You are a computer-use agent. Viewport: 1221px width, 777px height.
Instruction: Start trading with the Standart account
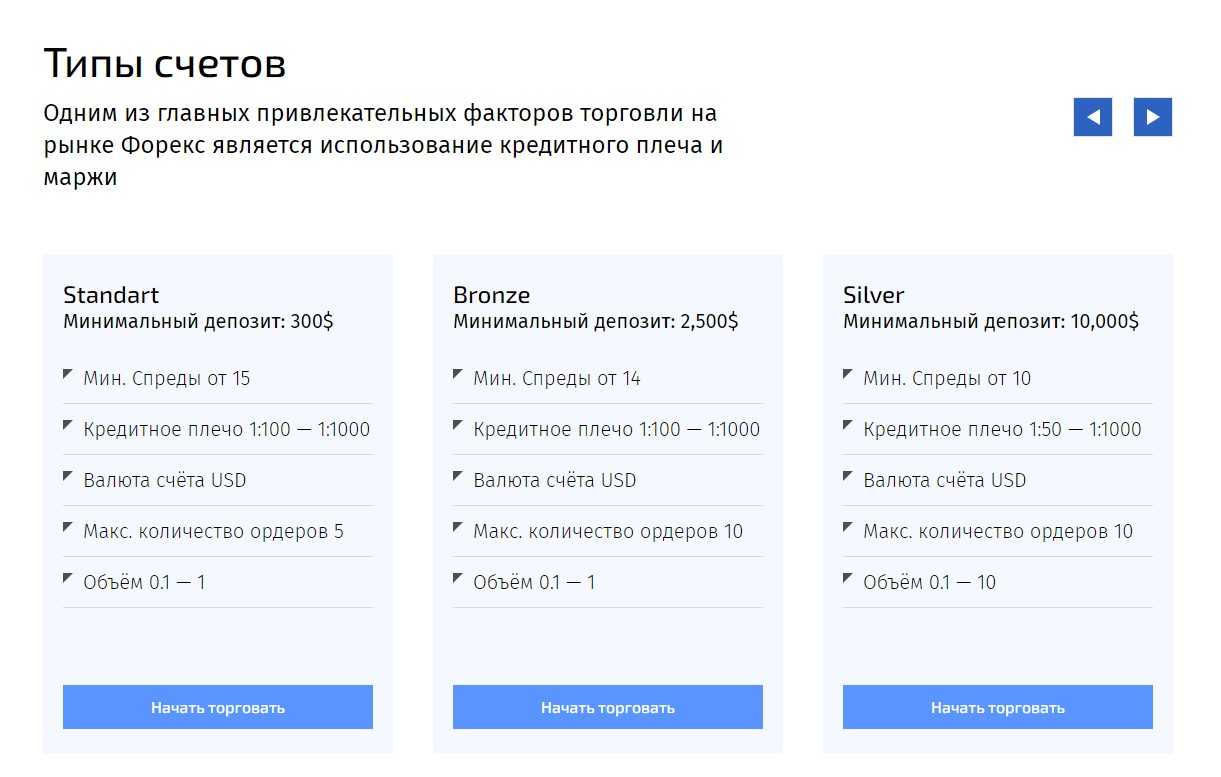click(x=218, y=707)
